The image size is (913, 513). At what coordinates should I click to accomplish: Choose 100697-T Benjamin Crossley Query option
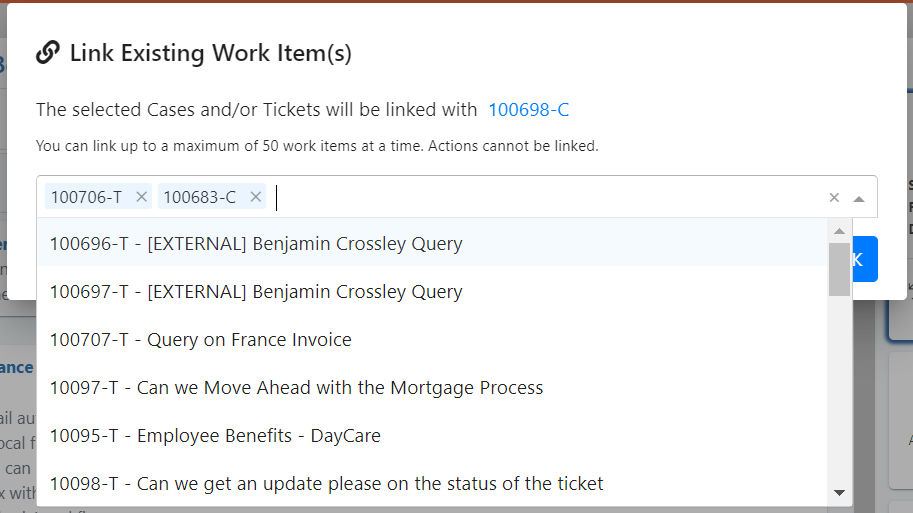coord(256,291)
